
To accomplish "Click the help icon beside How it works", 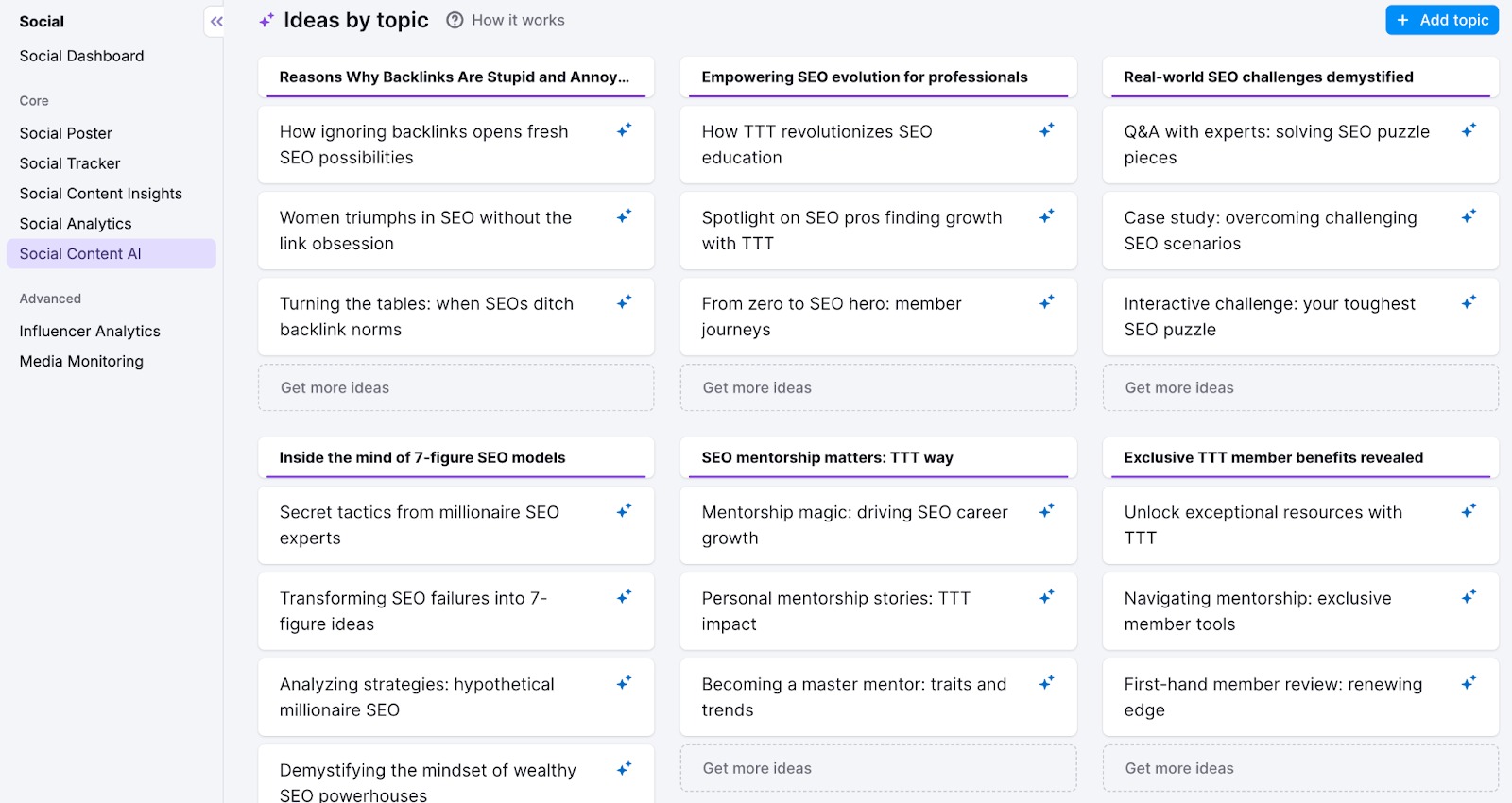I will (x=455, y=20).
